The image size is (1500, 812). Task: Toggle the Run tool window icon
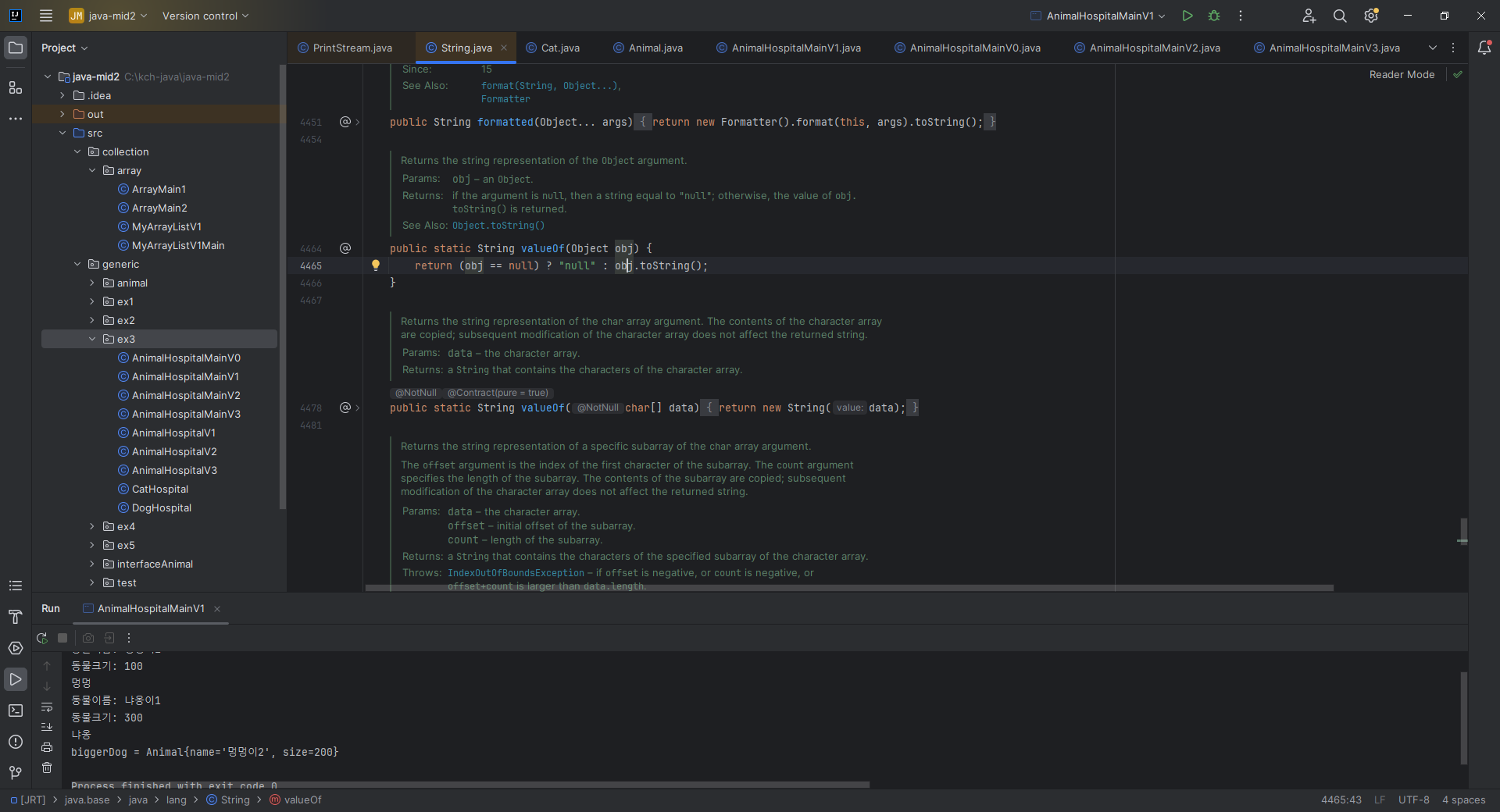(16, 679)
